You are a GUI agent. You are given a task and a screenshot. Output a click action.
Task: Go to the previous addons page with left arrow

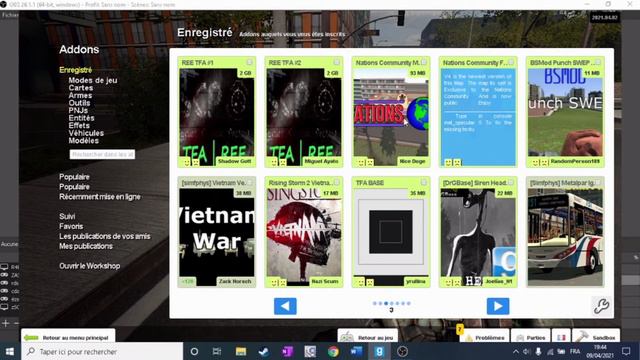click(285, 306)
